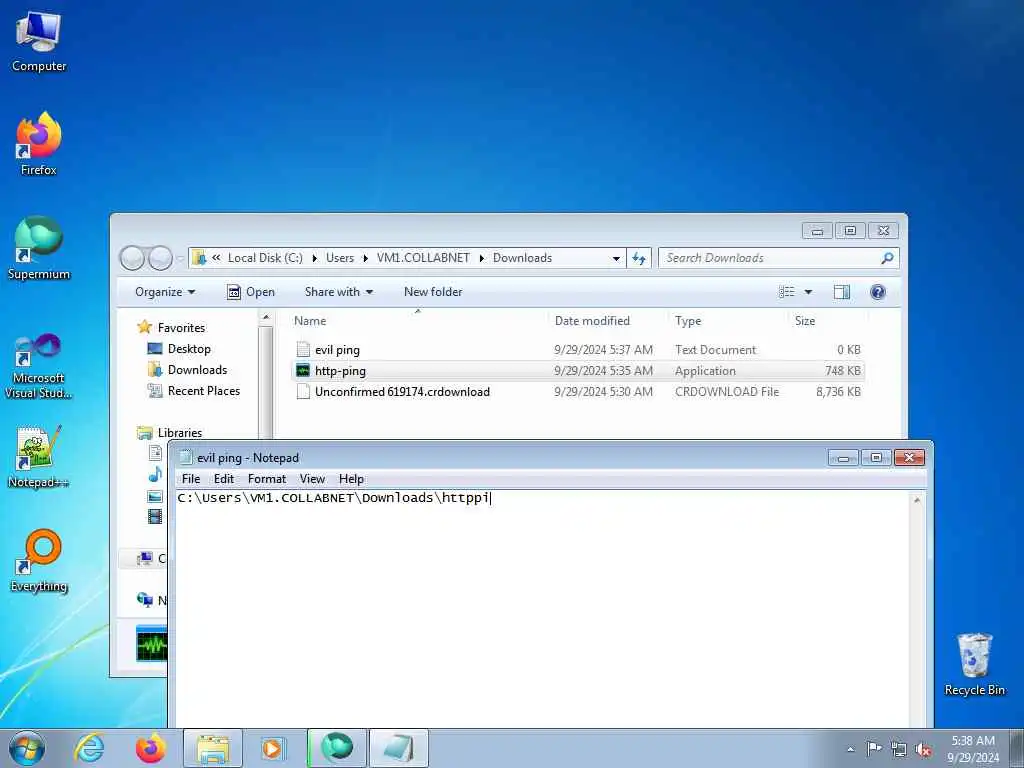Open Notepad Format menu
Screen dimensions: 1024x768
click(266, 479)
